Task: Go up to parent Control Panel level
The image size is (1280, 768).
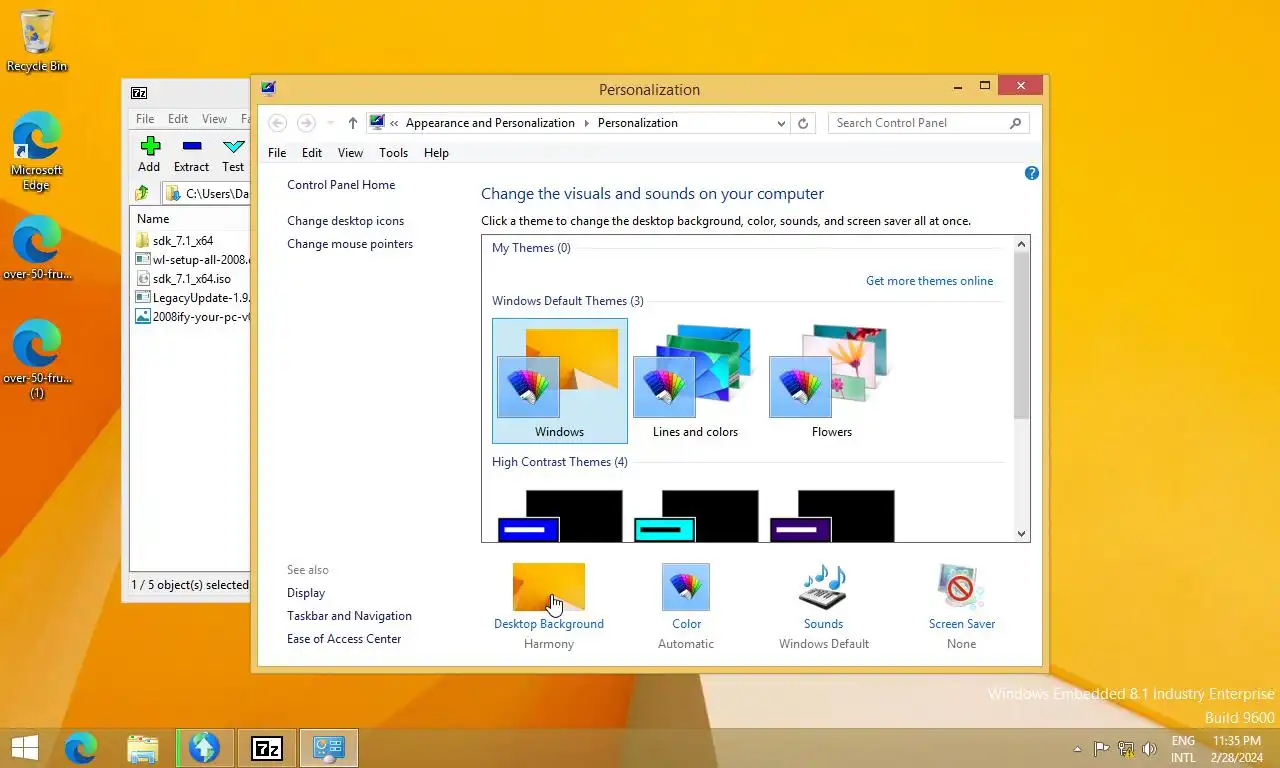Action: [x=352, y=123]
